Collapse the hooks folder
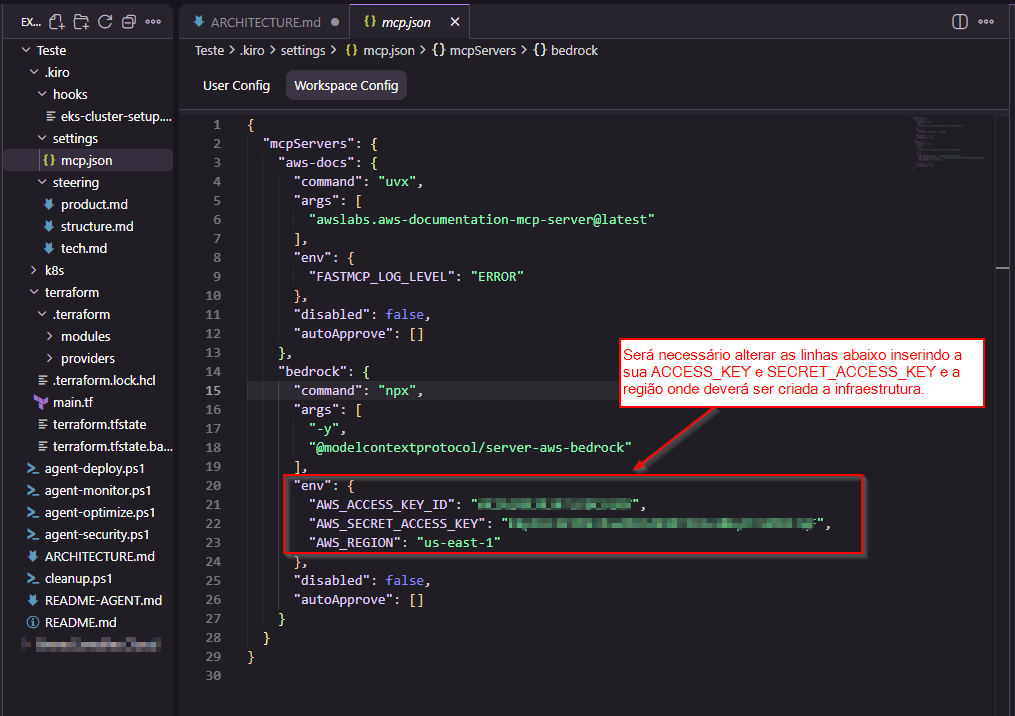Image resolution: width=1015 pixels, height=716 pixels. coord(70,94)
